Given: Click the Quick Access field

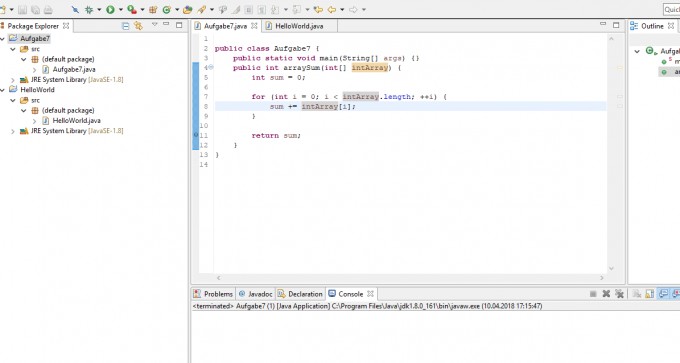Looking at the screenshot, I should [671, 10].
